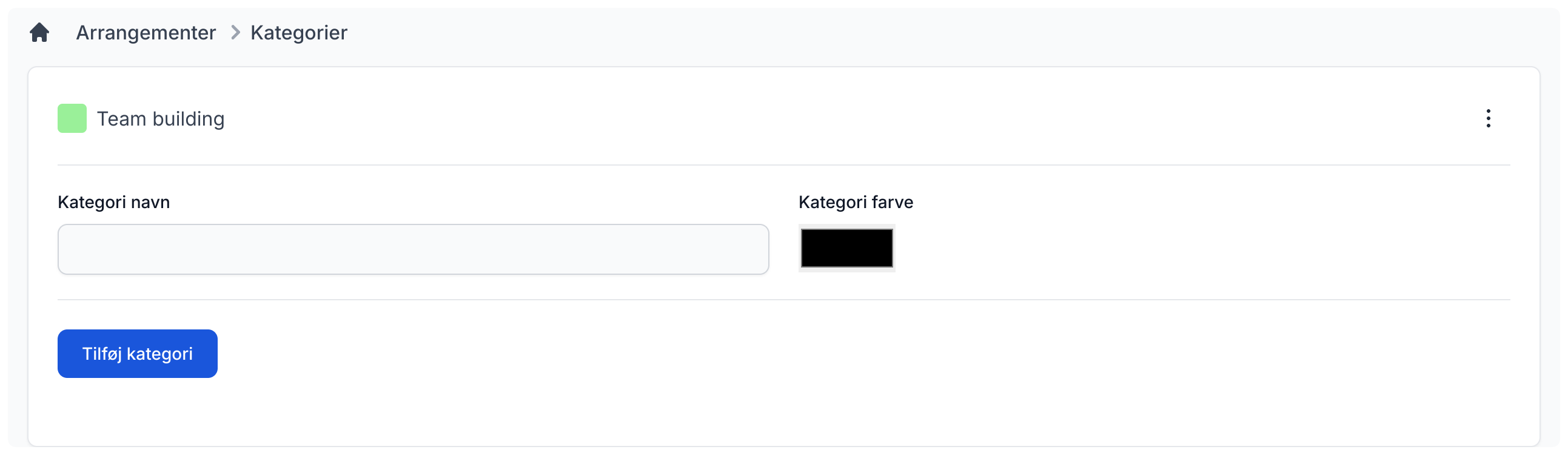Click the Kategori navn label
This screenshot has height=455, width=1568.
tap(113, 202)
